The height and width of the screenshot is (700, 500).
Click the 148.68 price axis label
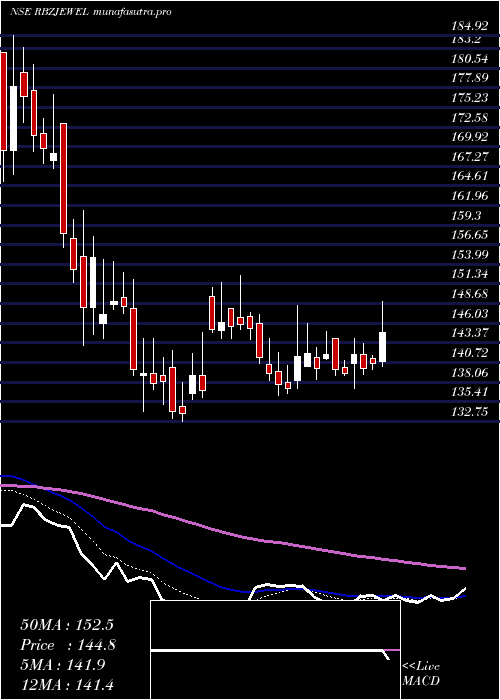pyautogui.click(x=470, y=294)
